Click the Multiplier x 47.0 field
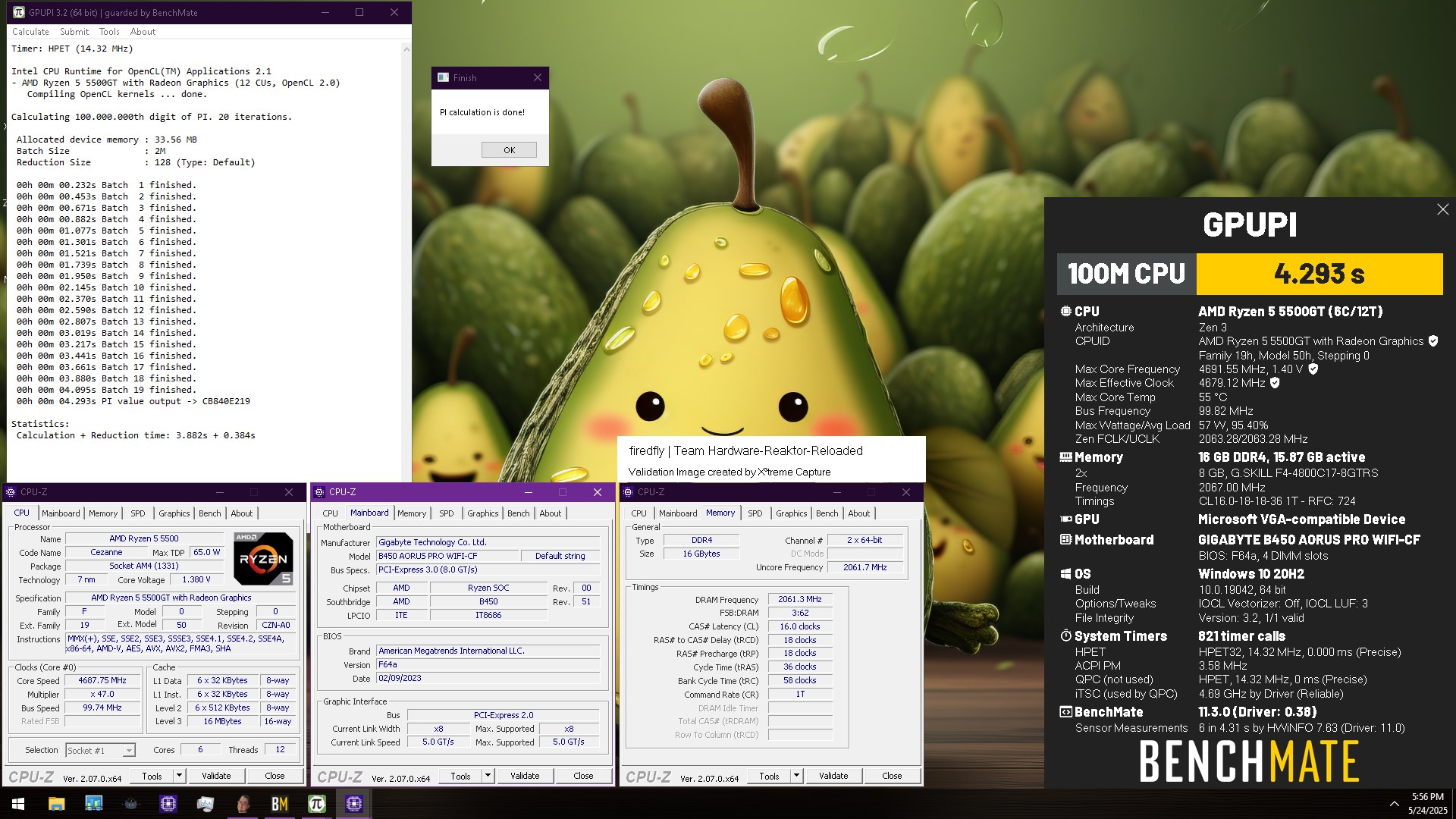The height and width of the screenshot is (819, 1456). pos(103,694)
